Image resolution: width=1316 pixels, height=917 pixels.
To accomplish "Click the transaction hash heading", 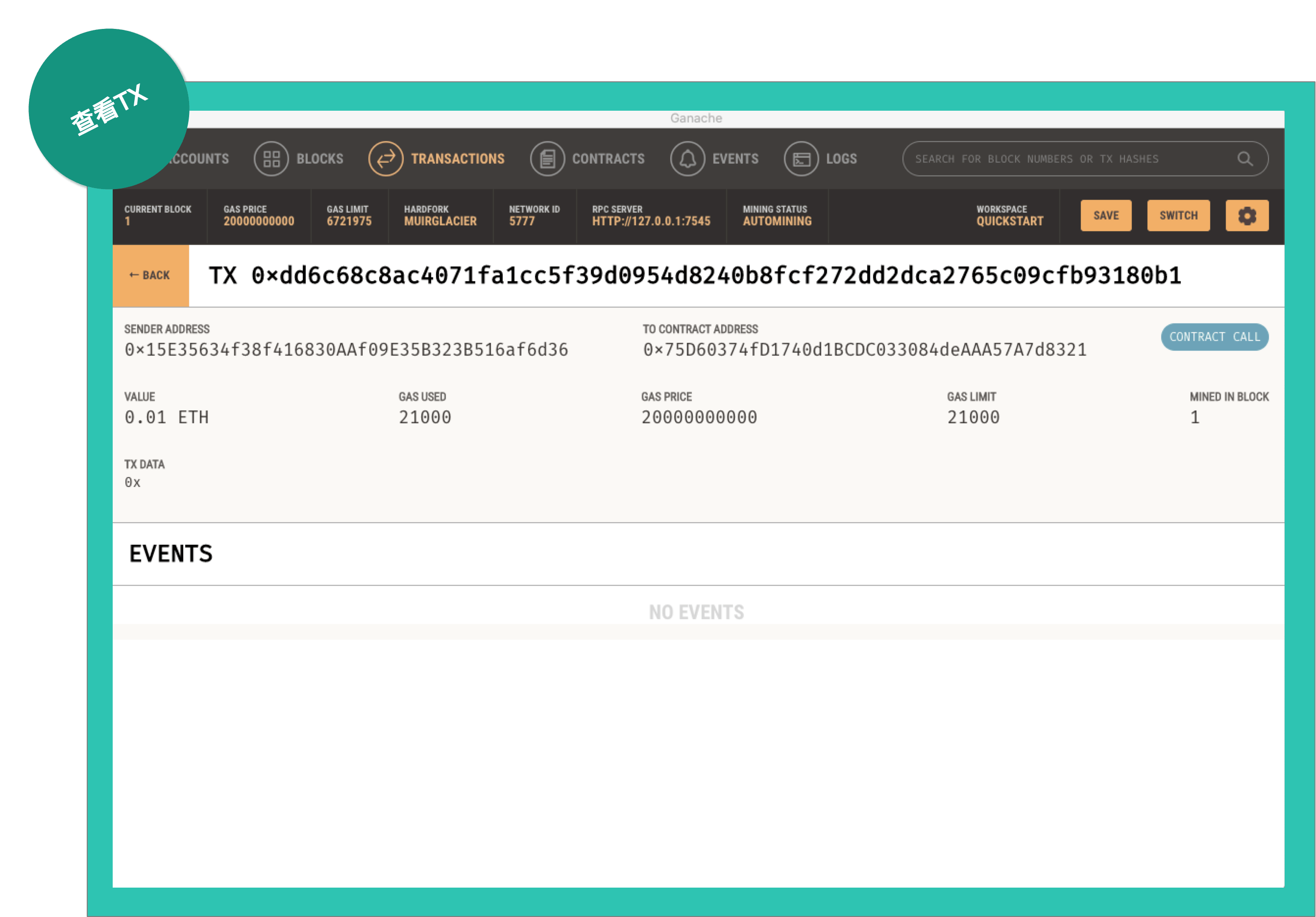I will (695, 276).
